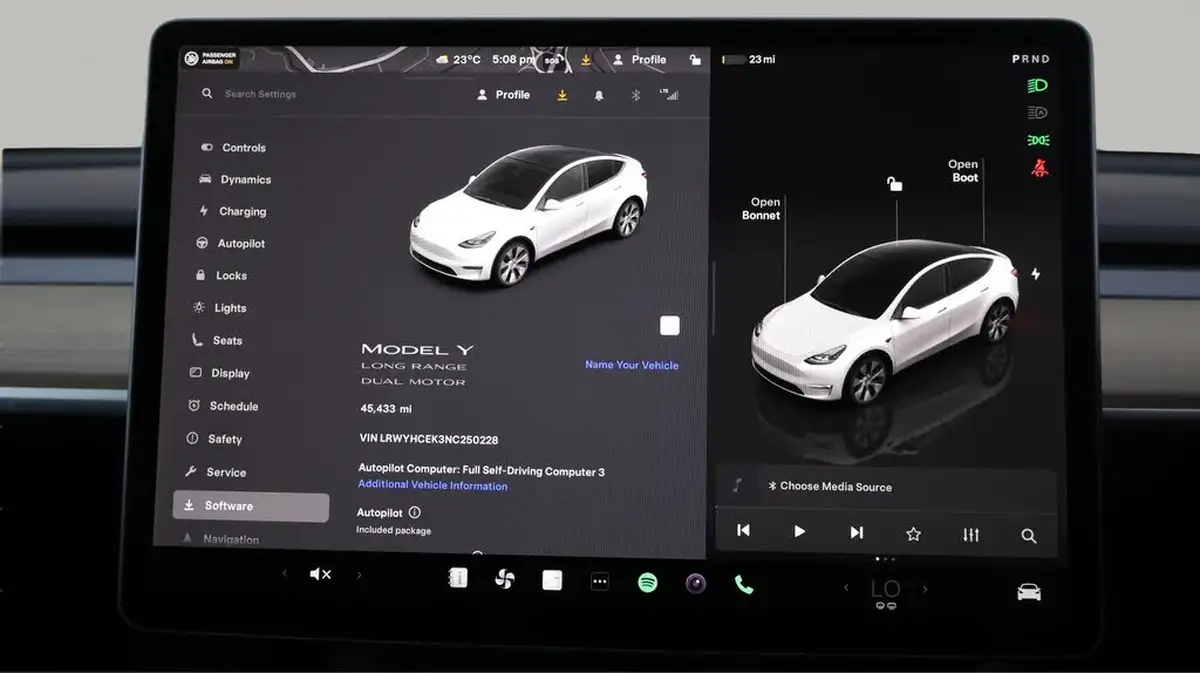
Task: Open Additional Vehicle Information link
Action: click(x=432, y=486)
